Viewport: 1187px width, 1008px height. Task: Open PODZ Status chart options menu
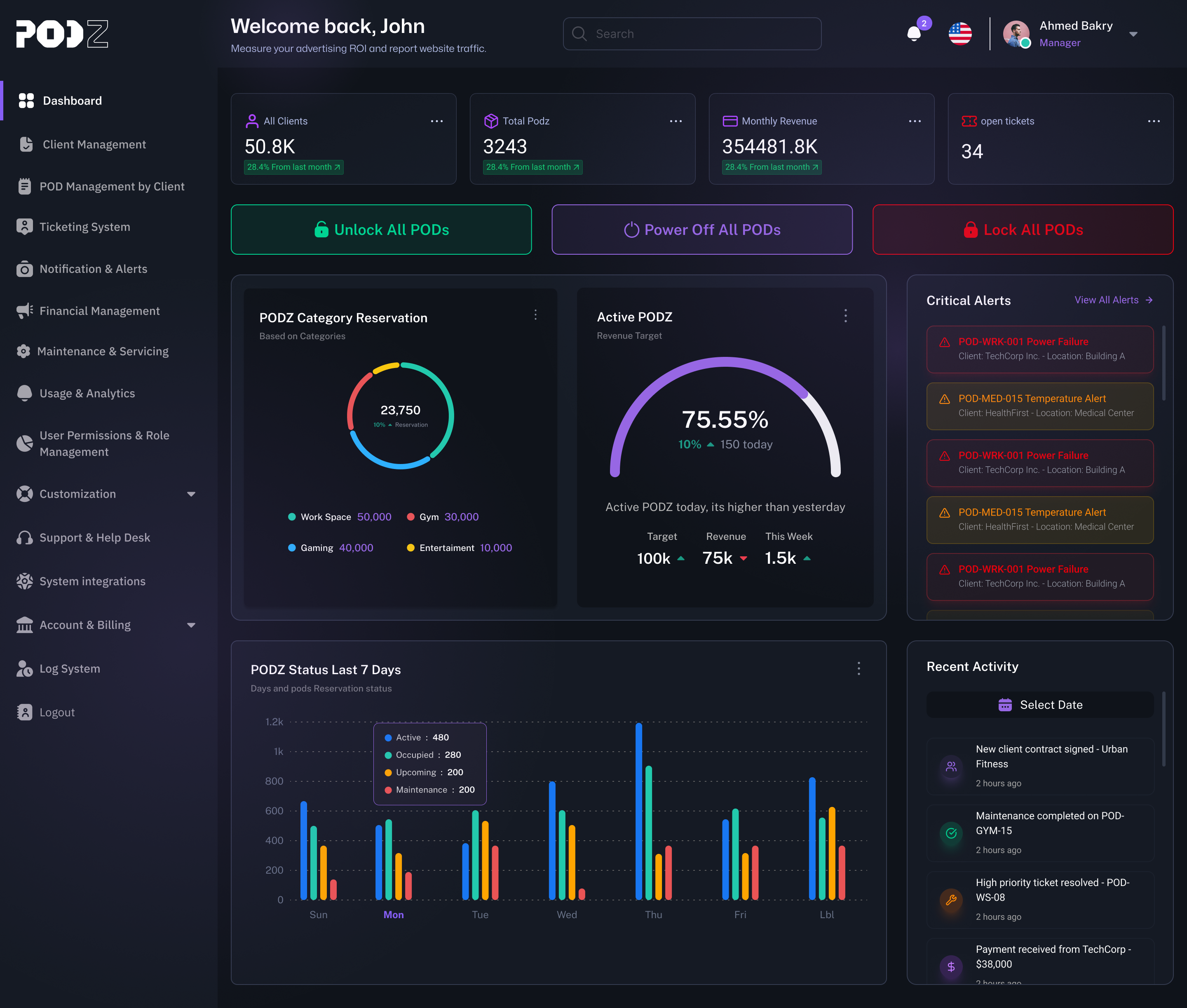859,668
